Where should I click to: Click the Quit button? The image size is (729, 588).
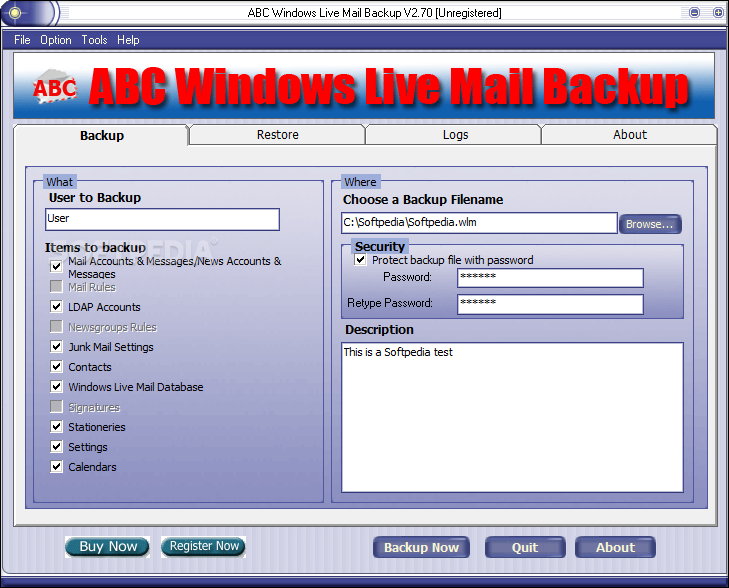525,548
